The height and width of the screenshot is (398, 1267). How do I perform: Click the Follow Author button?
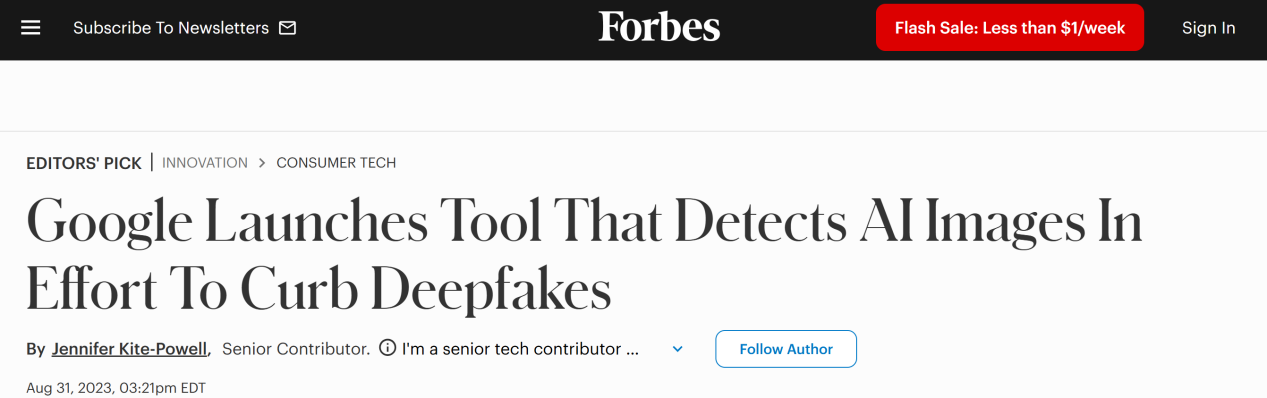tap(786, 349)
